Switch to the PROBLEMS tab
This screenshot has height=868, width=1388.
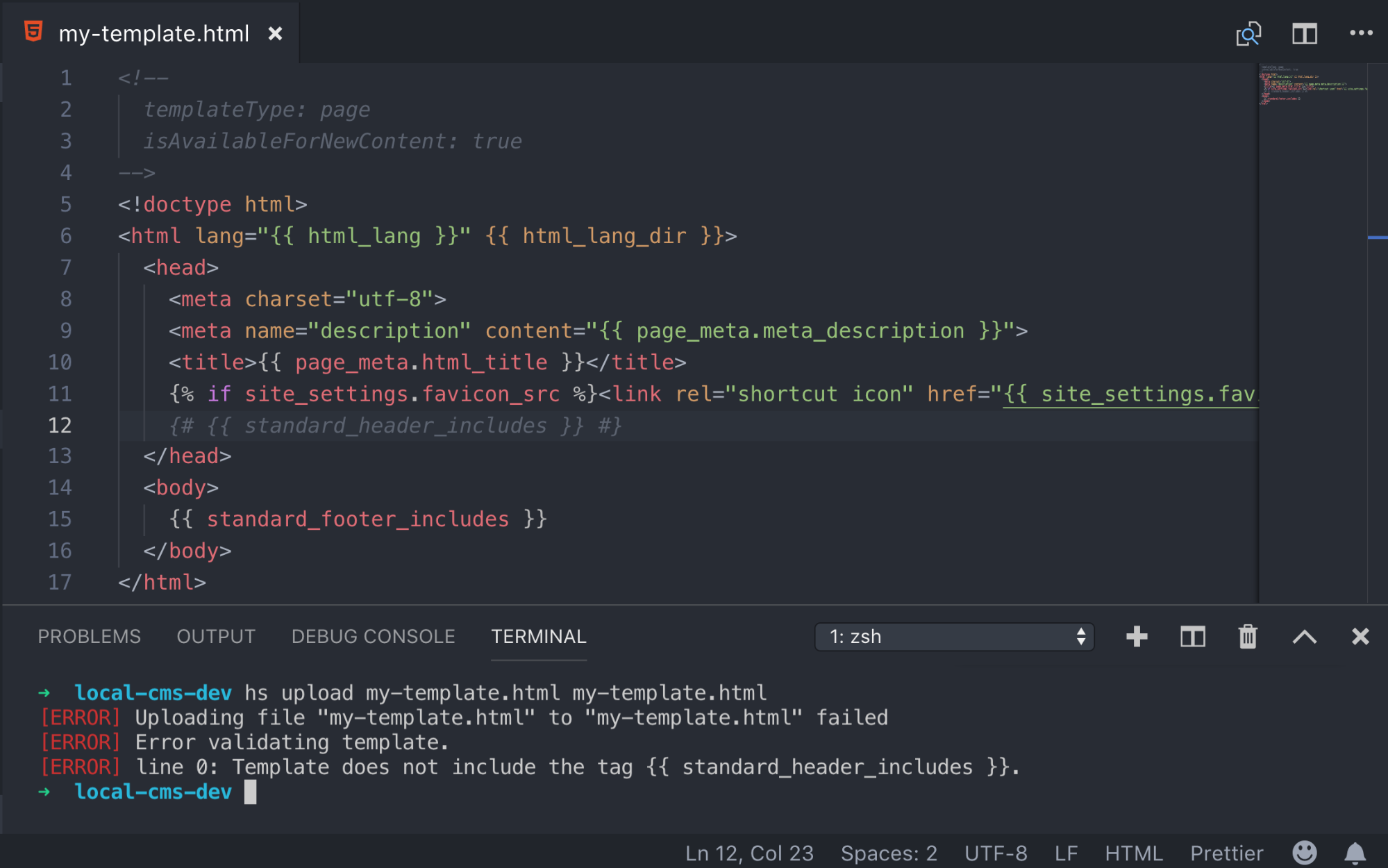point(89,636)
